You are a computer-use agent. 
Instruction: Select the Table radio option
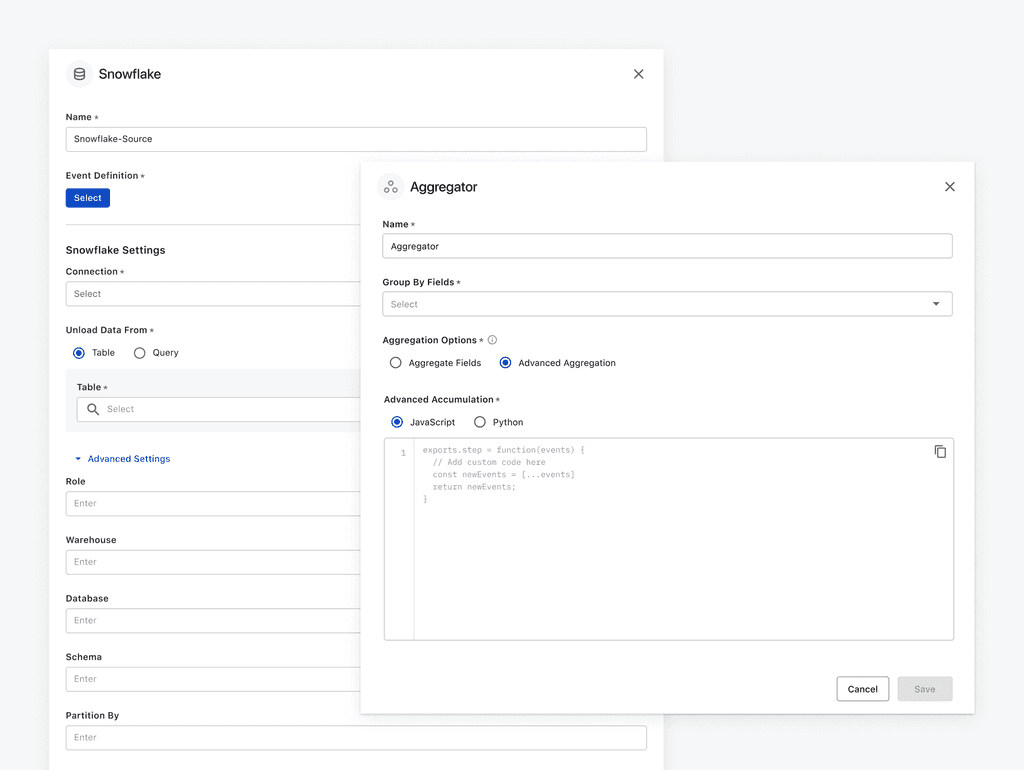point(79,353)
